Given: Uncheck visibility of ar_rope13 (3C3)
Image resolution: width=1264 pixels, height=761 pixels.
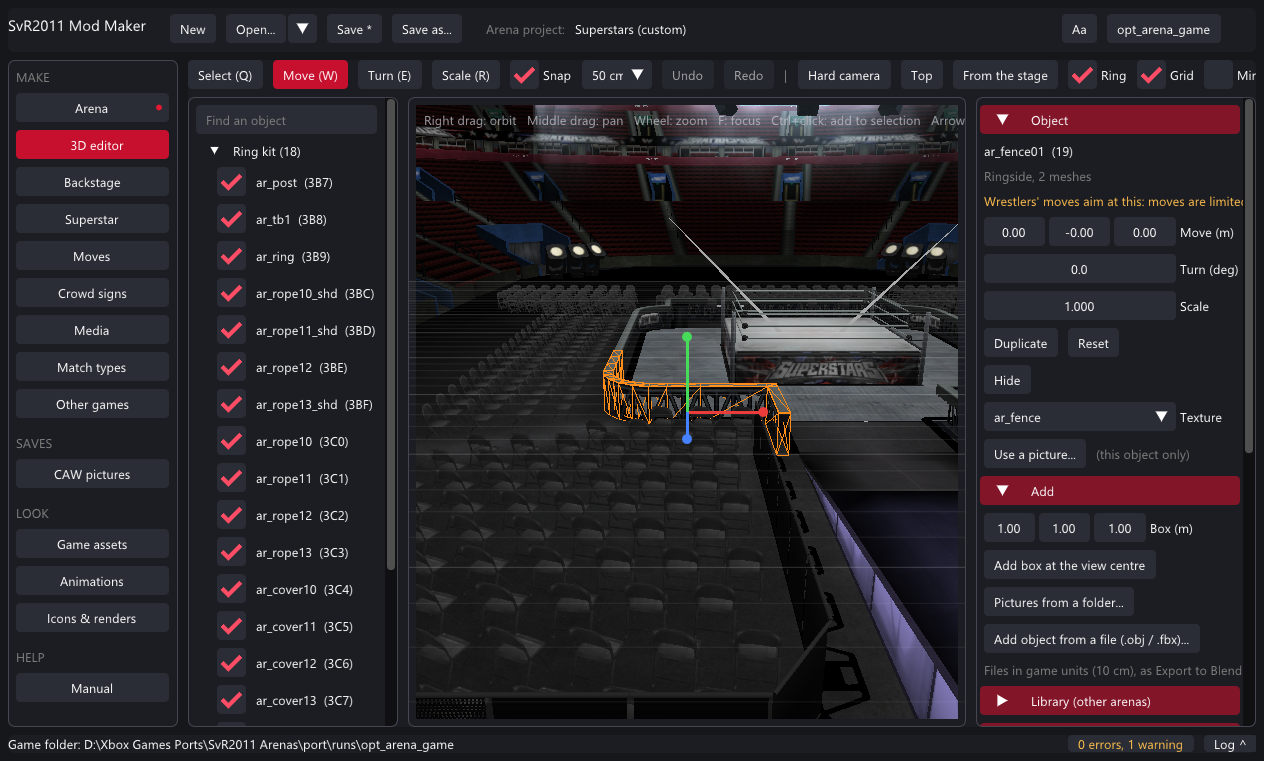Looking at the screenshot, I should pos(231,553).
